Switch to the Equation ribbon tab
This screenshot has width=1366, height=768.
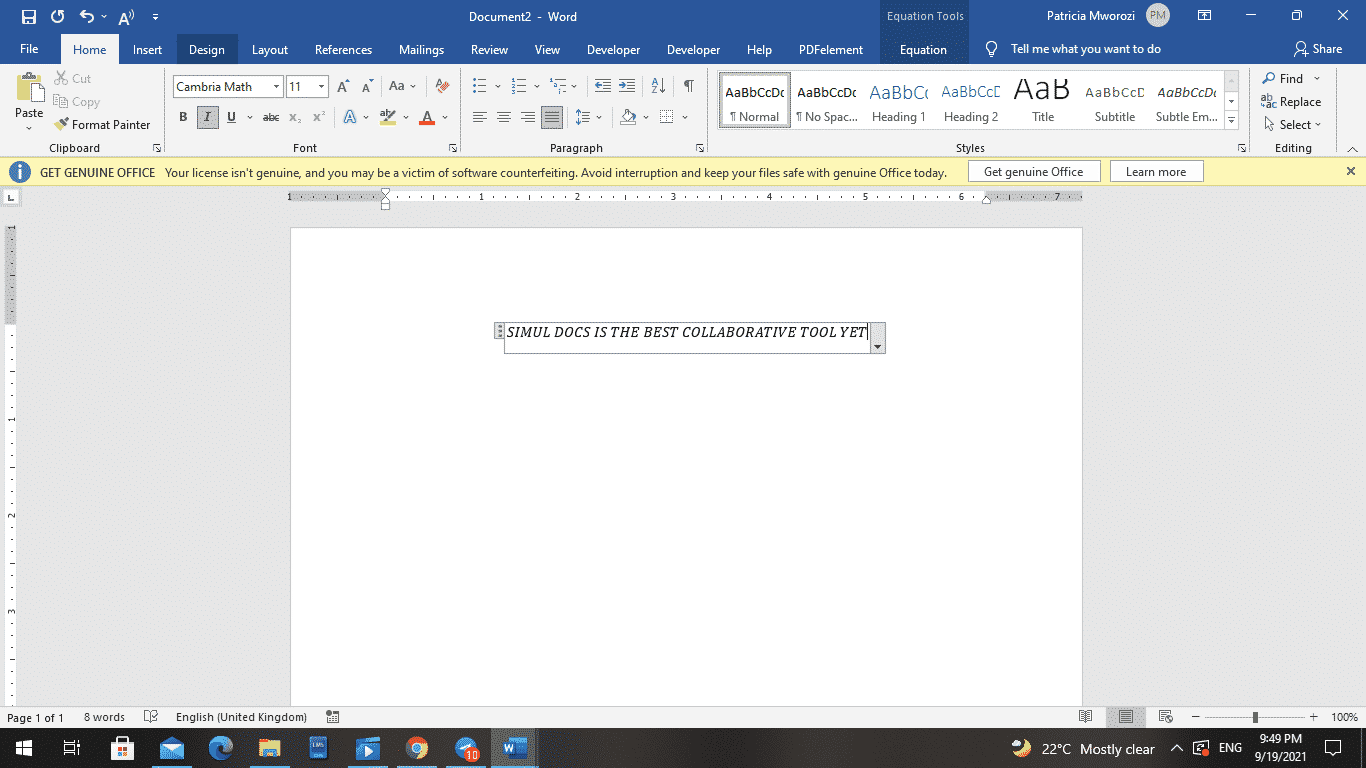(x=923, y=48)
